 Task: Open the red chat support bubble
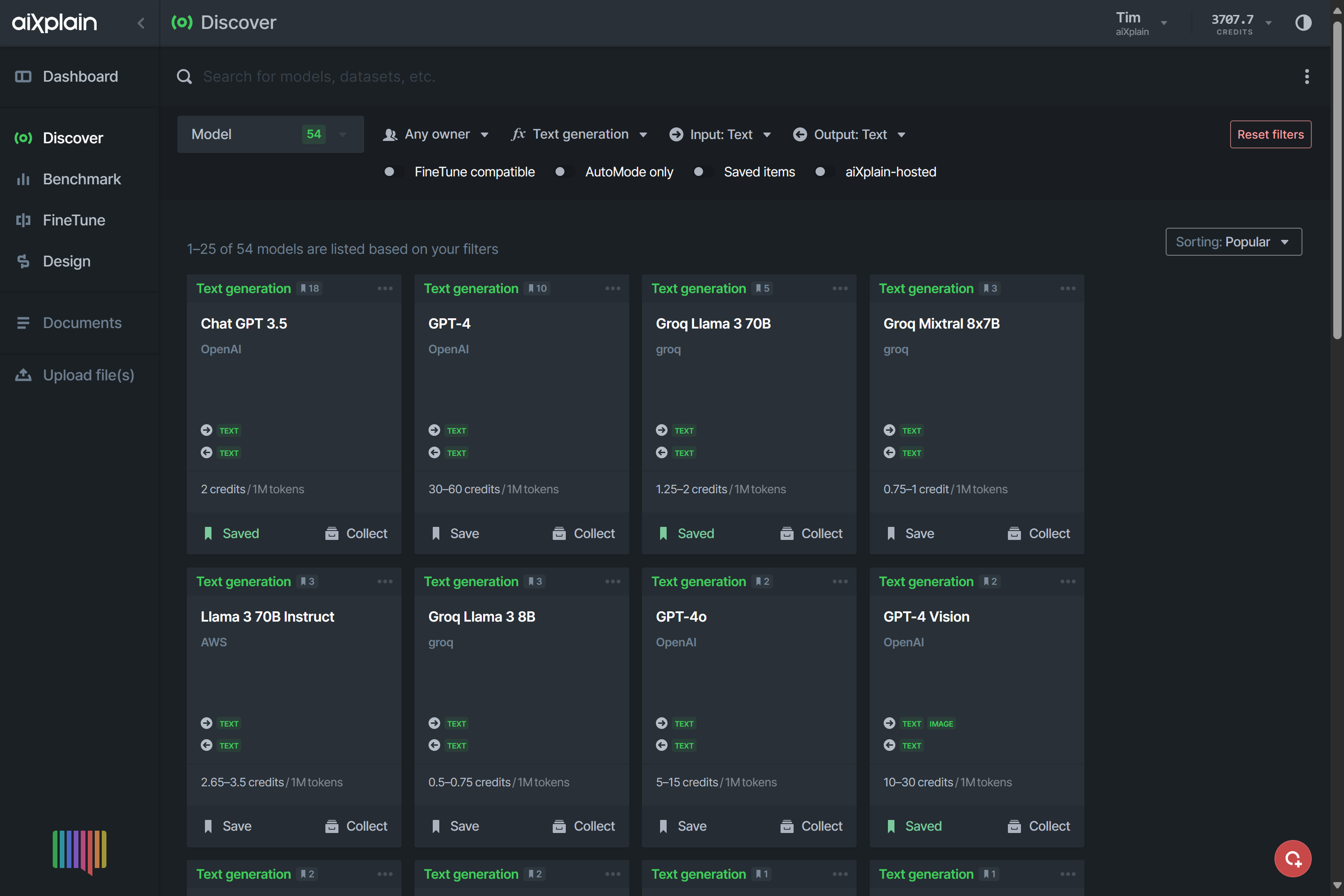click(x=1293, y=858)
